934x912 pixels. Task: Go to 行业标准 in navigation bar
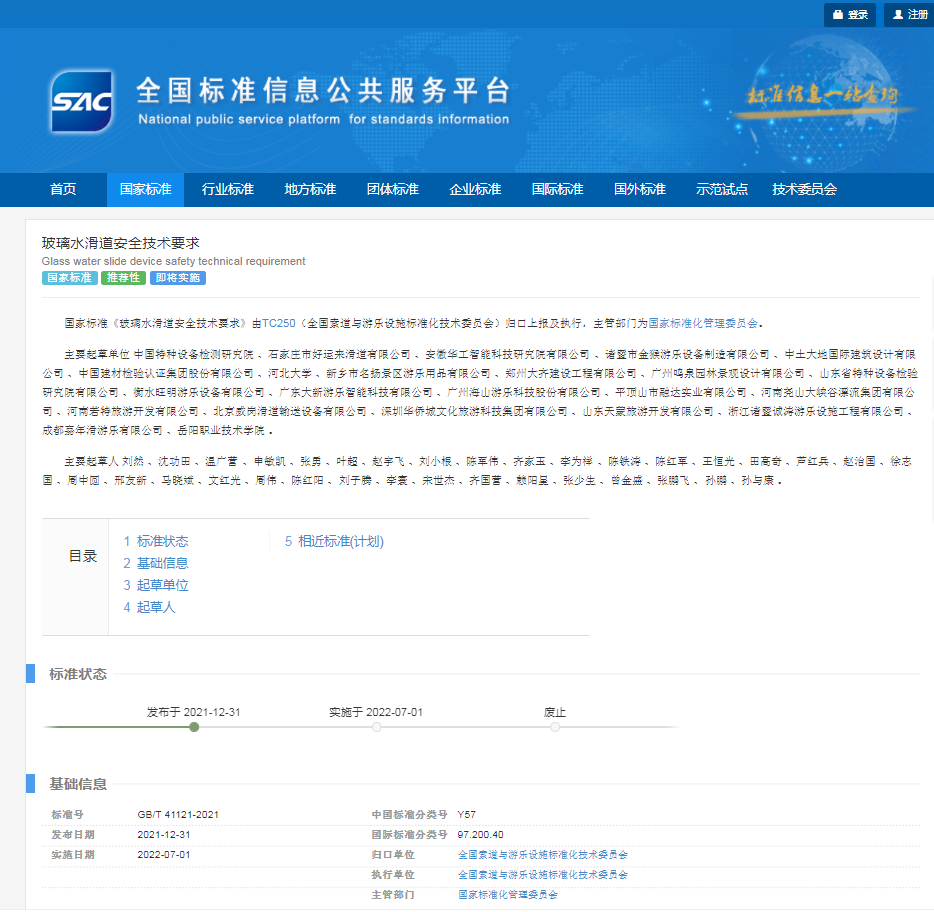pos(227,190)
